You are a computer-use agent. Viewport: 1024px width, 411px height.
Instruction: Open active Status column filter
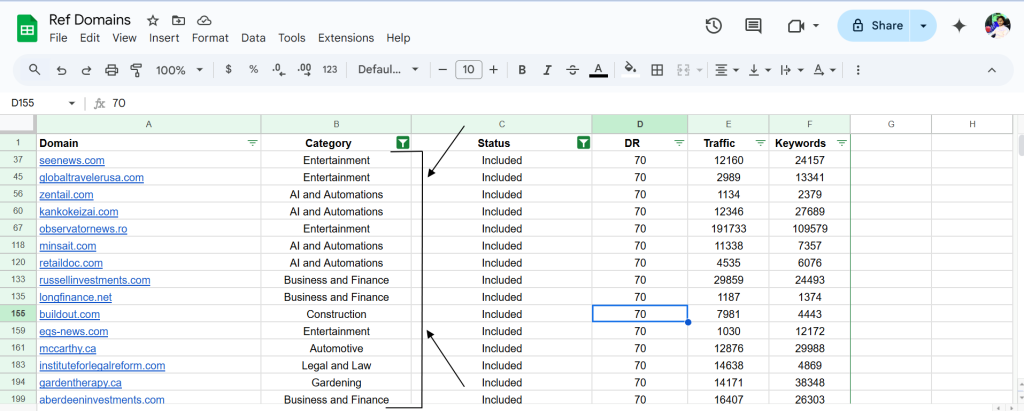click(584, 142)
